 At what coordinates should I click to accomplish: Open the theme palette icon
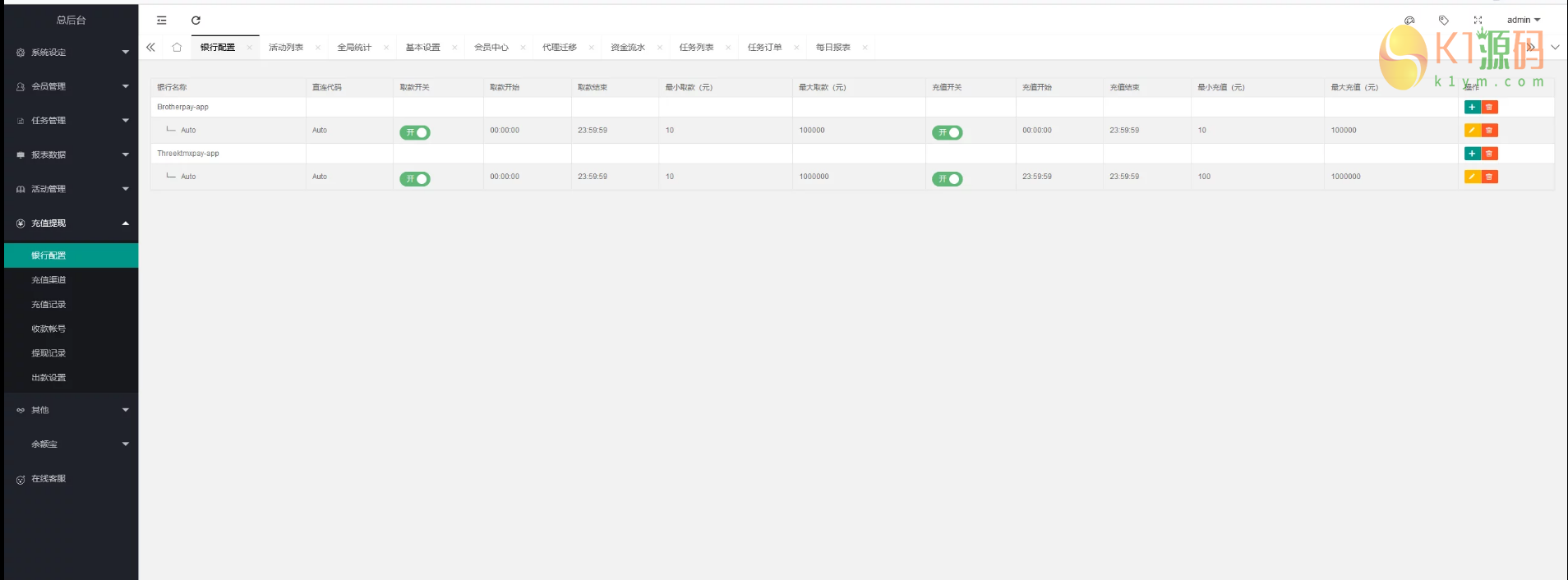[1409, 21]
